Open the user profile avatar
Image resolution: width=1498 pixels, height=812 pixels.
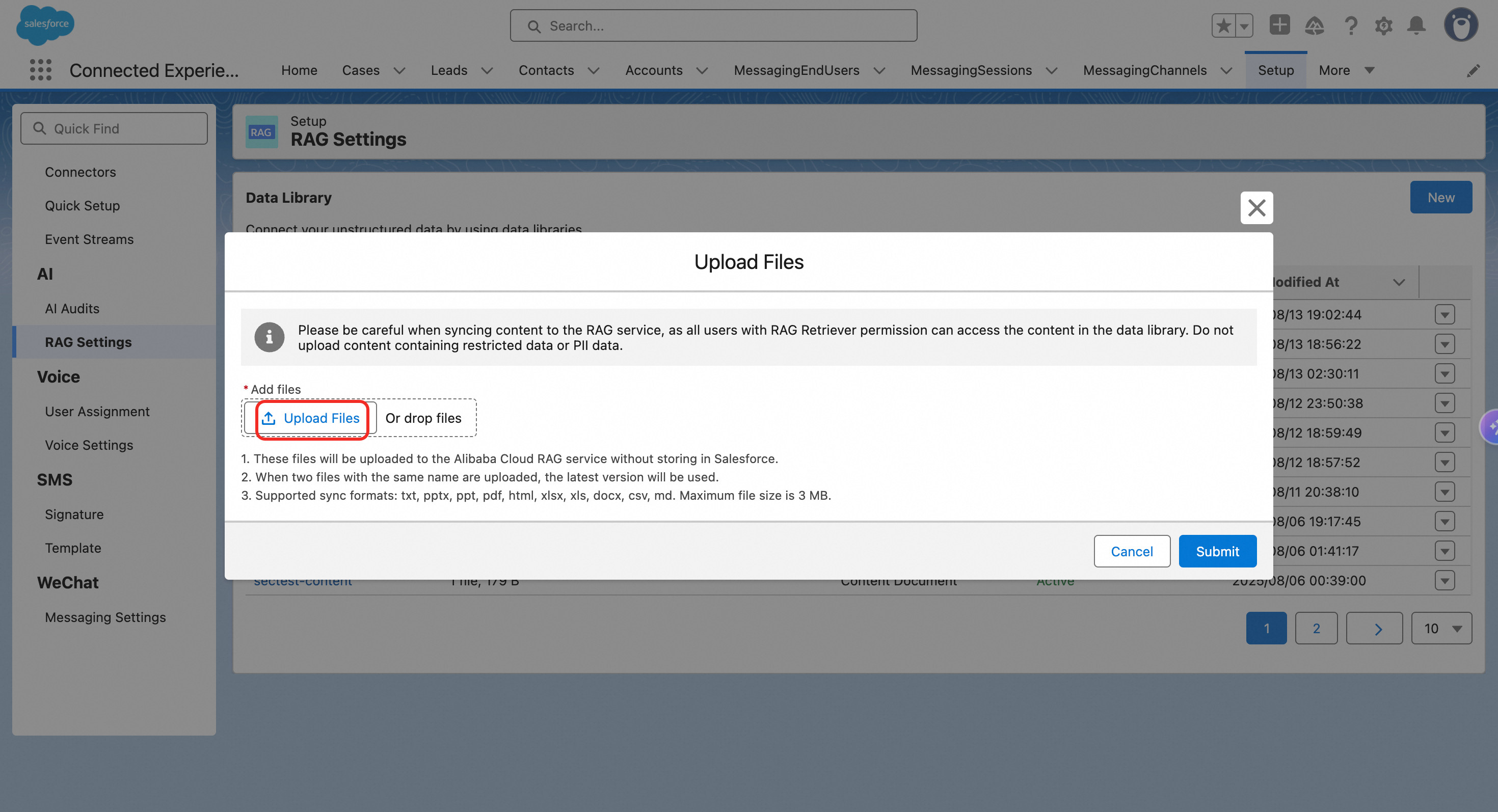point(1461,25)
